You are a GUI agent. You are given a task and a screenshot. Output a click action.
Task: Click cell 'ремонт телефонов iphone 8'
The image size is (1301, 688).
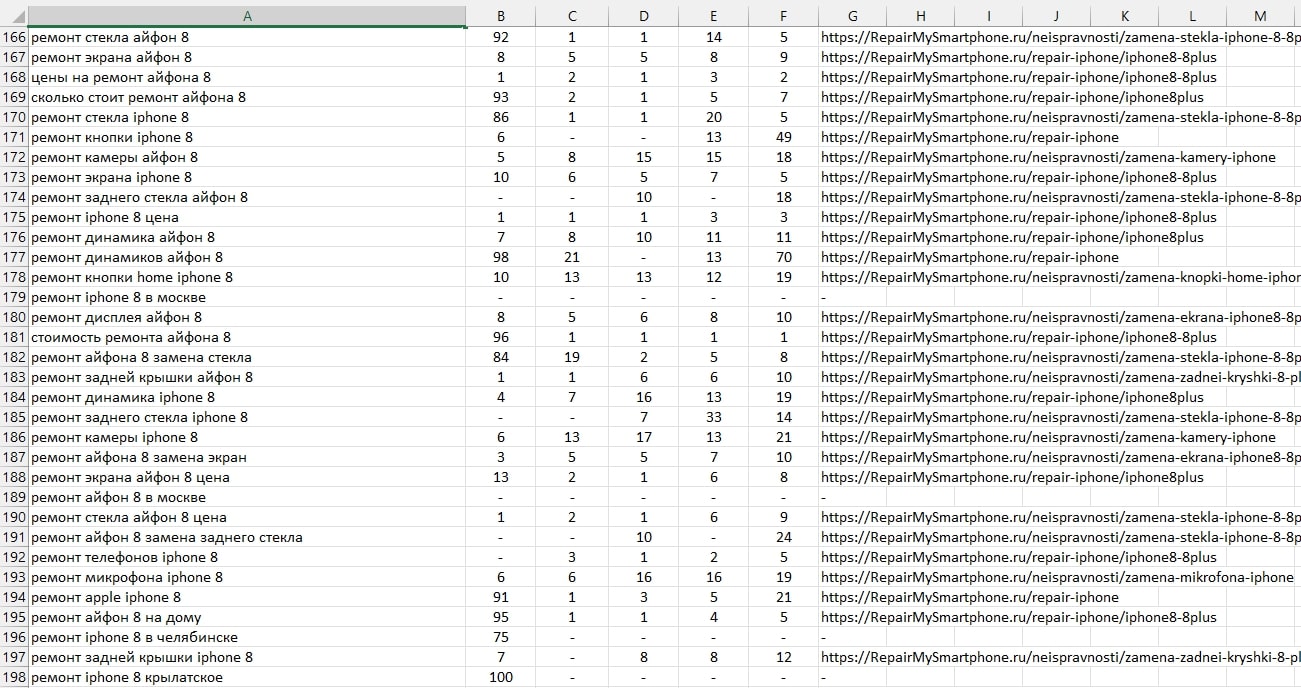pyautogui.click(x=247, y=557)
